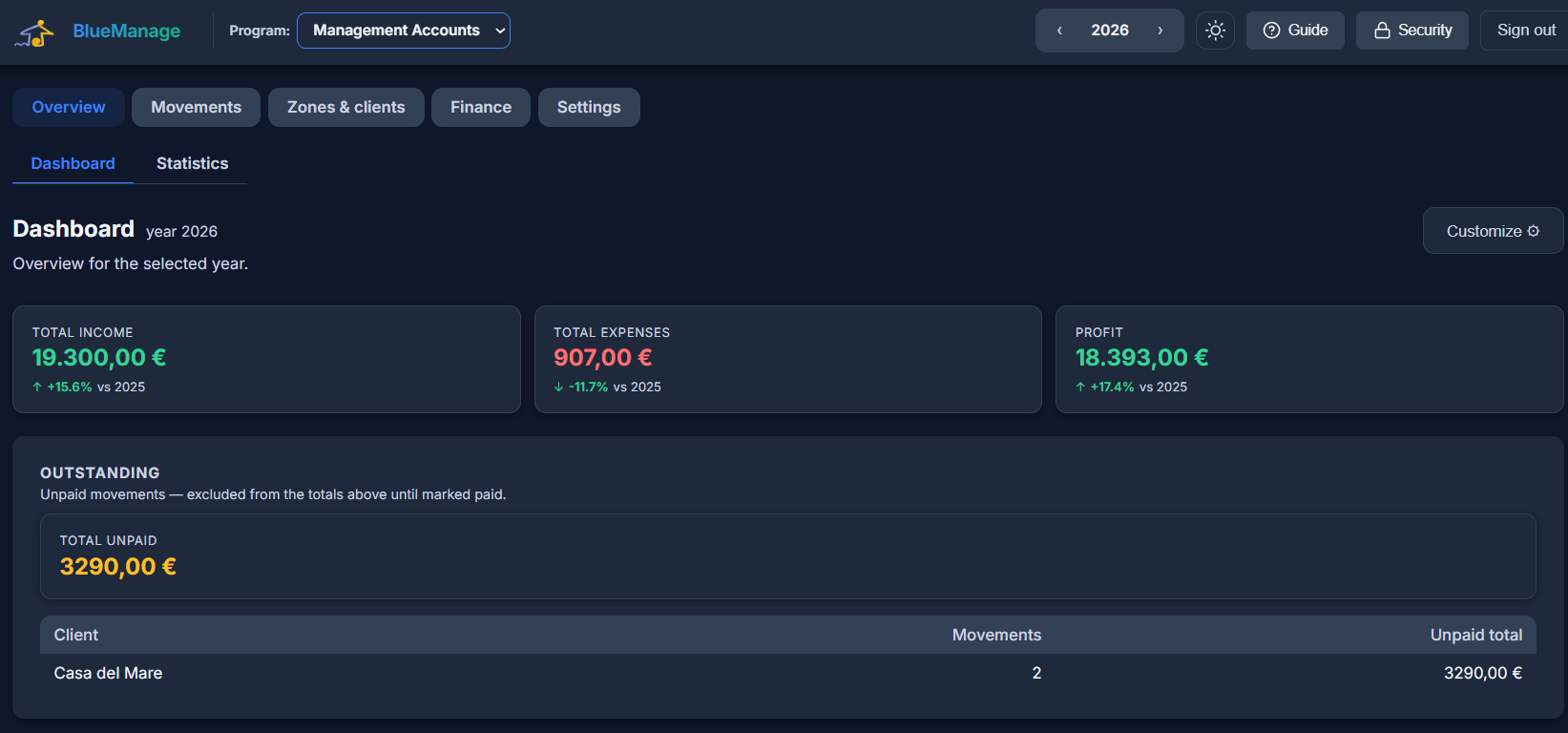
Task: Click the OUTSTANDING section heading
Action: [100, 472]
